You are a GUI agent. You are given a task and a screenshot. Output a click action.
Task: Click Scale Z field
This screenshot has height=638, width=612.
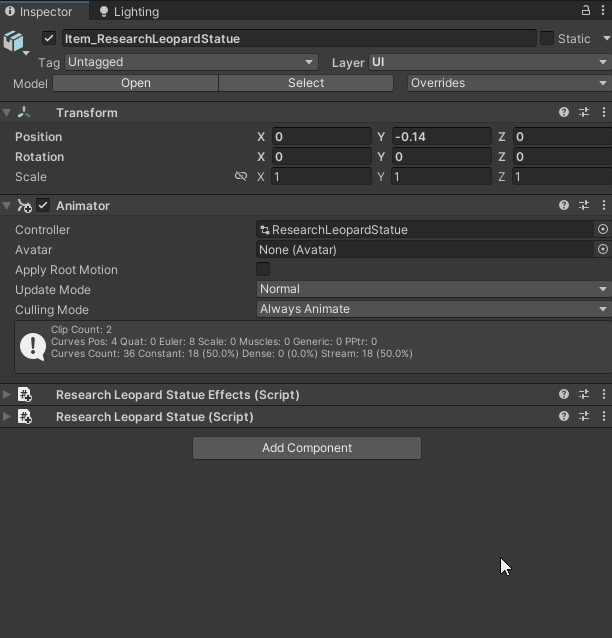[562, 176]
